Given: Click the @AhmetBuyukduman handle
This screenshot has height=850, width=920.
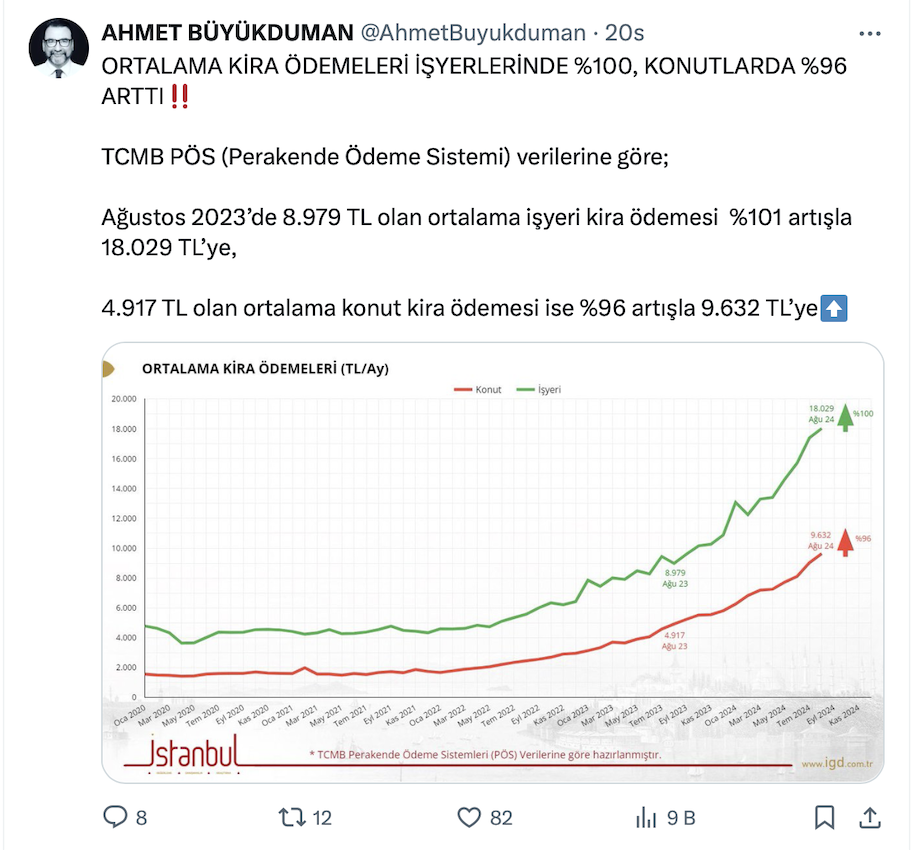Looking at the screenshot, I should pos(471,33).
